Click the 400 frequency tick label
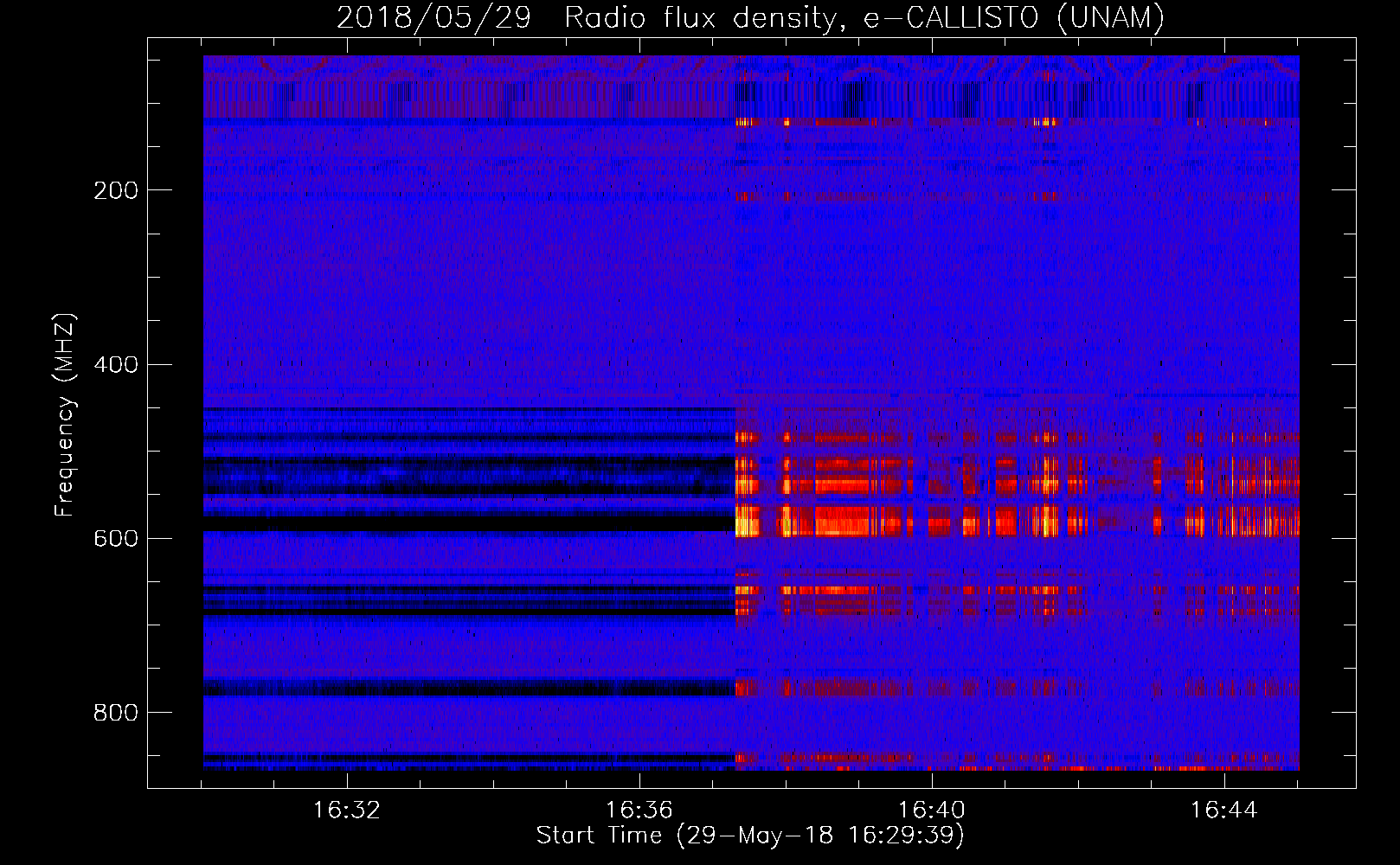The width and height of the screenshot is (1400, 865). point(115,364)
